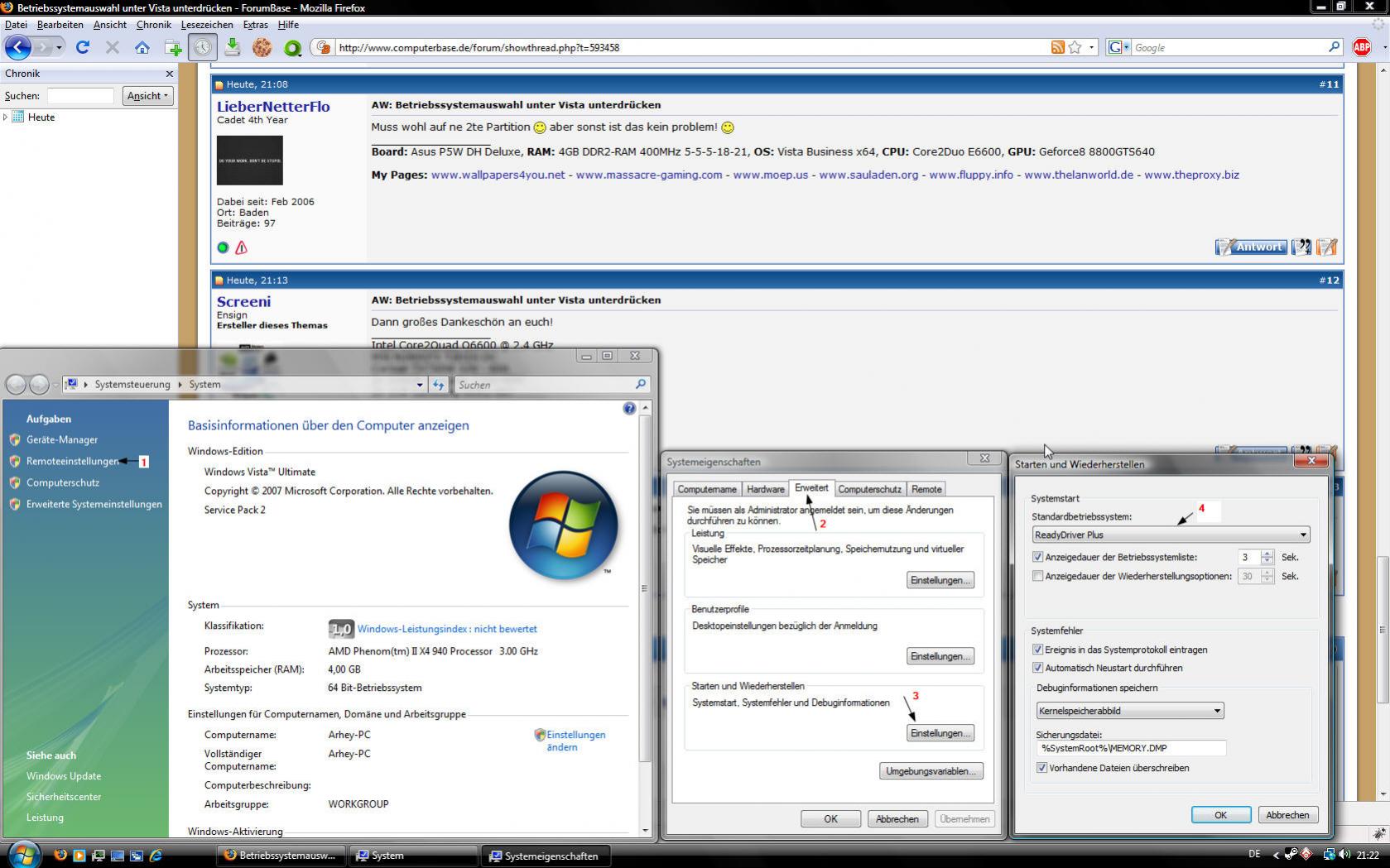This screenshot has height=868, width=1390.
Task: Open the Datei menu
Action: pos(16,25)
